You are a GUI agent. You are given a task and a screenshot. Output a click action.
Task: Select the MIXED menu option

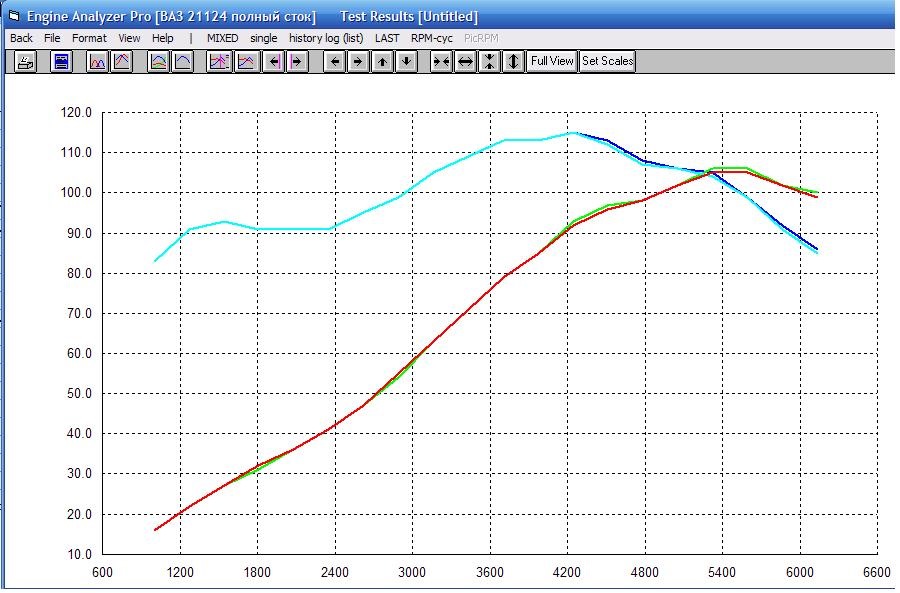[x=223, y=38]
